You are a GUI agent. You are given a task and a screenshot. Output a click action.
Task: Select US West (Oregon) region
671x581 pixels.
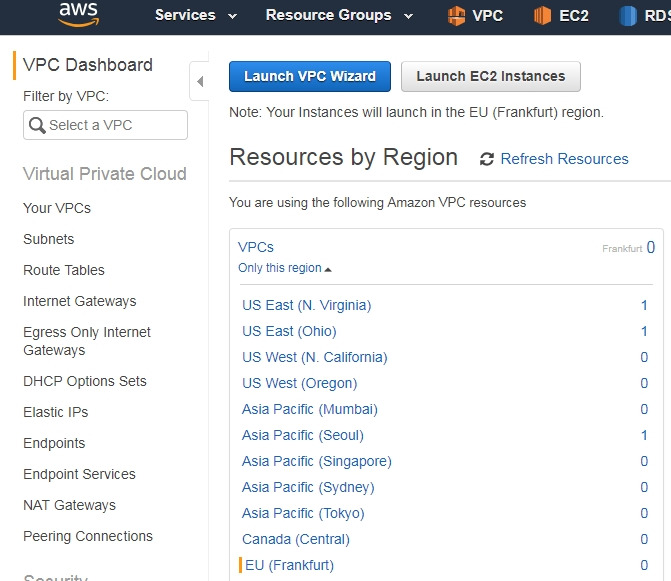[x=300, y=383]
